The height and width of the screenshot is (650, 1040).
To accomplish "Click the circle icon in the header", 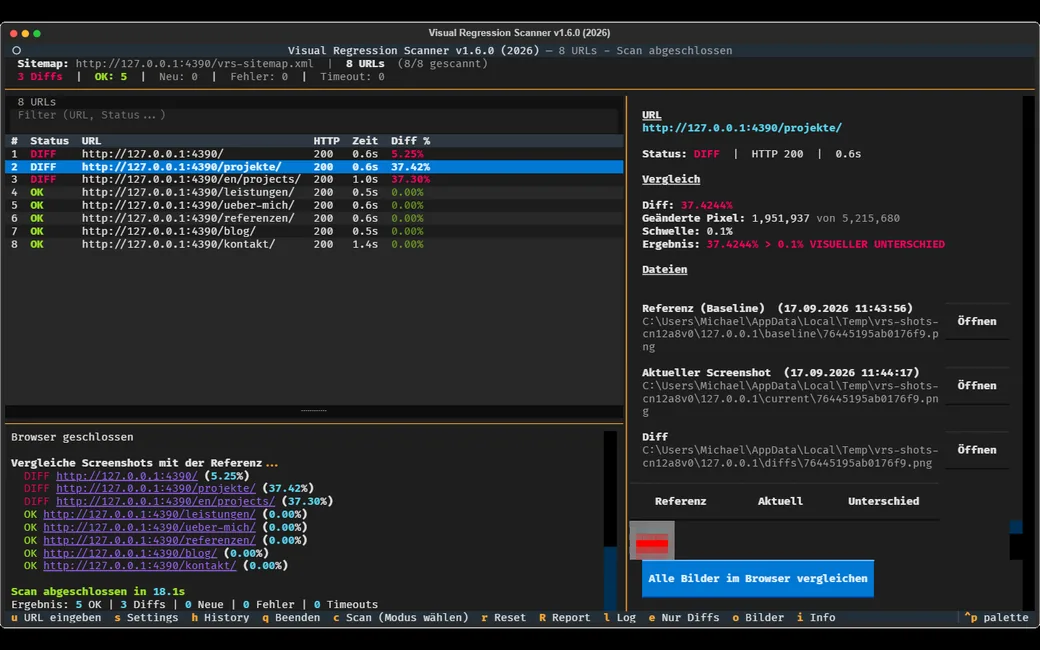I will (x=17, y=50).
